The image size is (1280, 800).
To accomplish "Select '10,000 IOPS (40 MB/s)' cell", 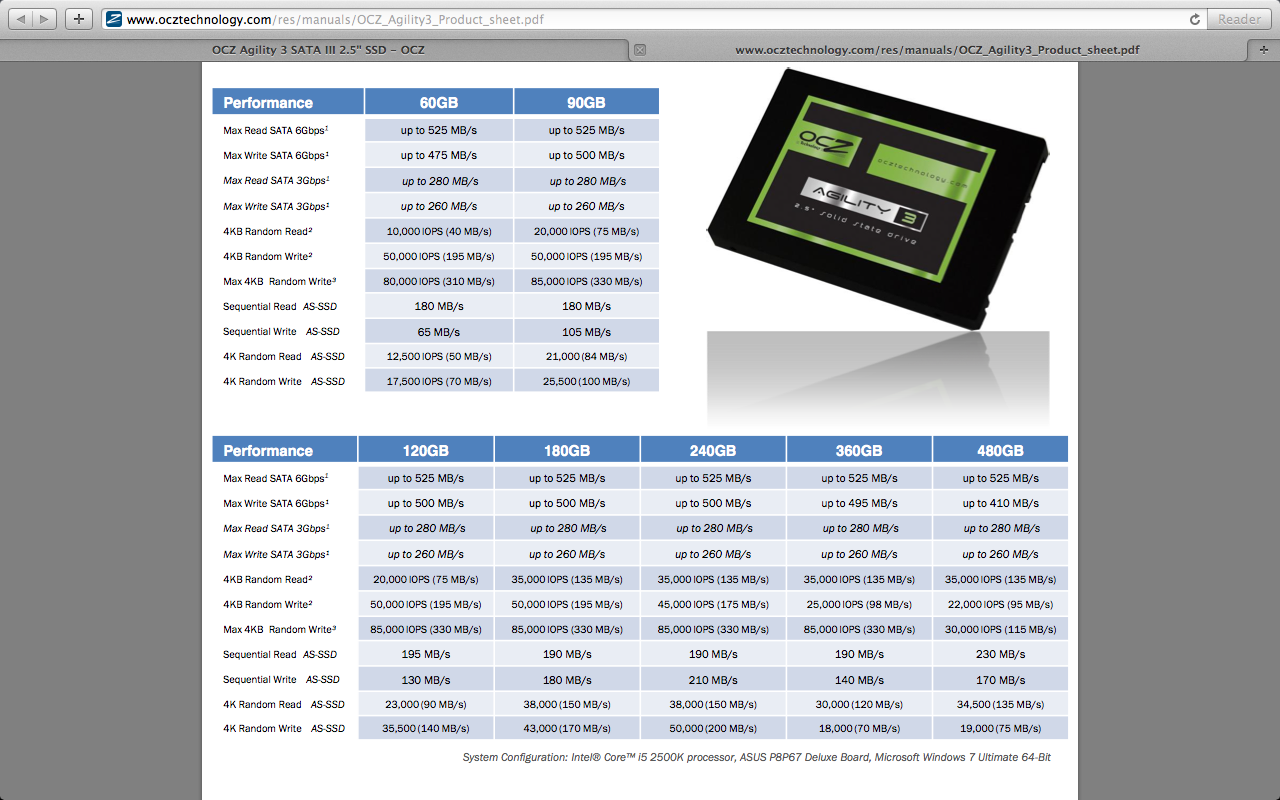I will tap(439, 231).
